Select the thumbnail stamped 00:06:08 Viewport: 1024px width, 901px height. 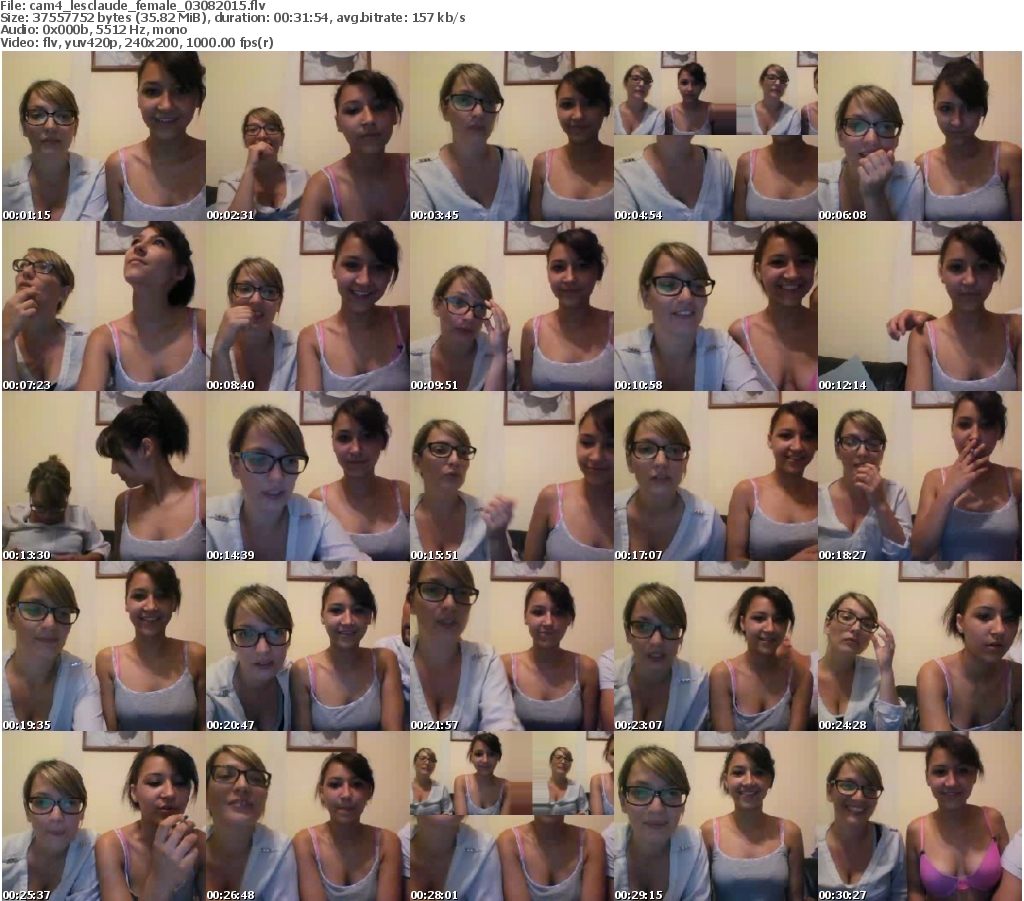click(920, 136)
